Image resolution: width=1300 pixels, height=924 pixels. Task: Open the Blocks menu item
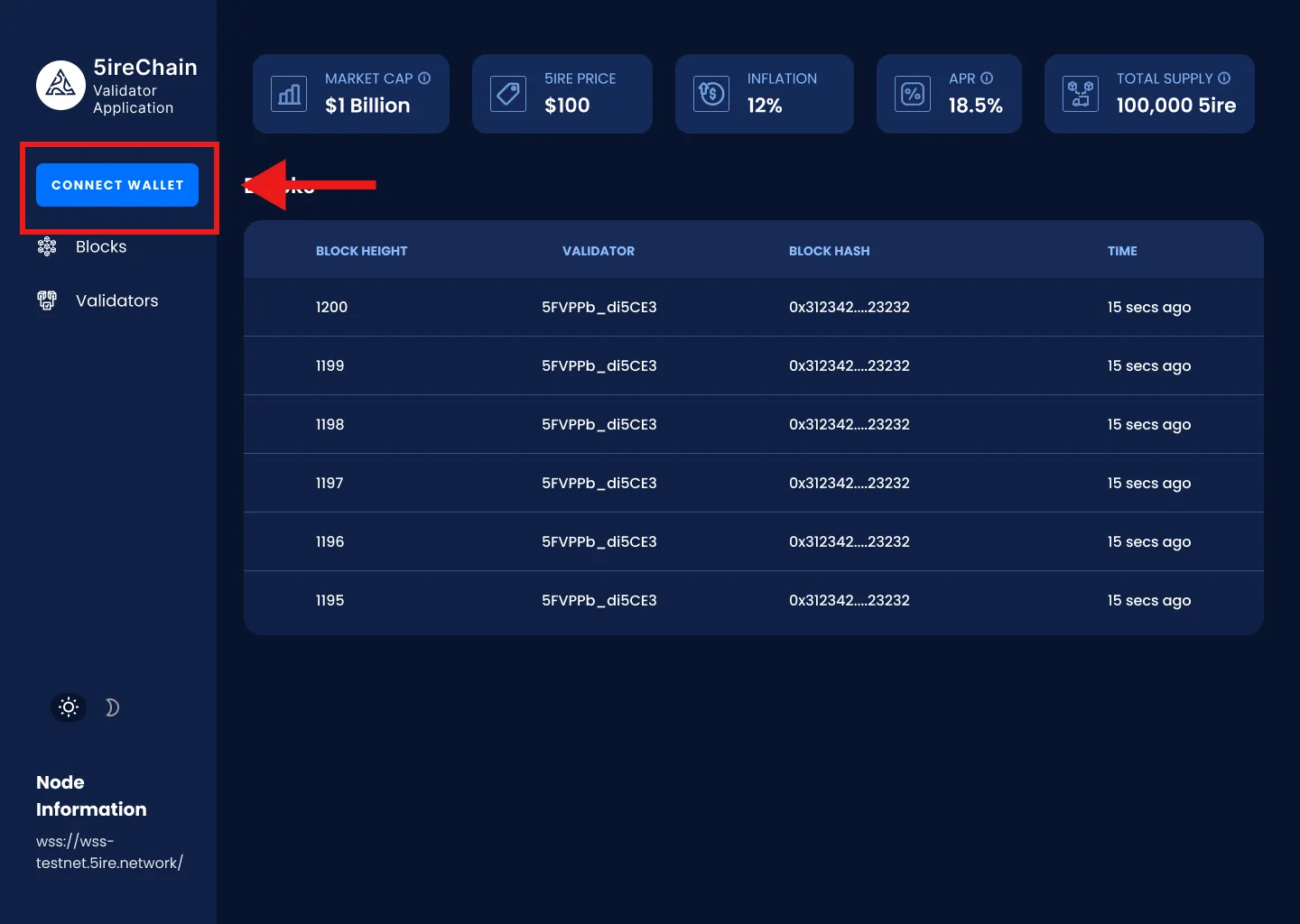pos(101,246)
